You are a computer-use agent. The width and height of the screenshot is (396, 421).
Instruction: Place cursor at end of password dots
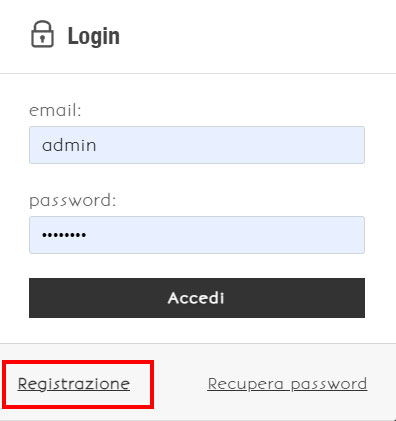click(87, 235)
